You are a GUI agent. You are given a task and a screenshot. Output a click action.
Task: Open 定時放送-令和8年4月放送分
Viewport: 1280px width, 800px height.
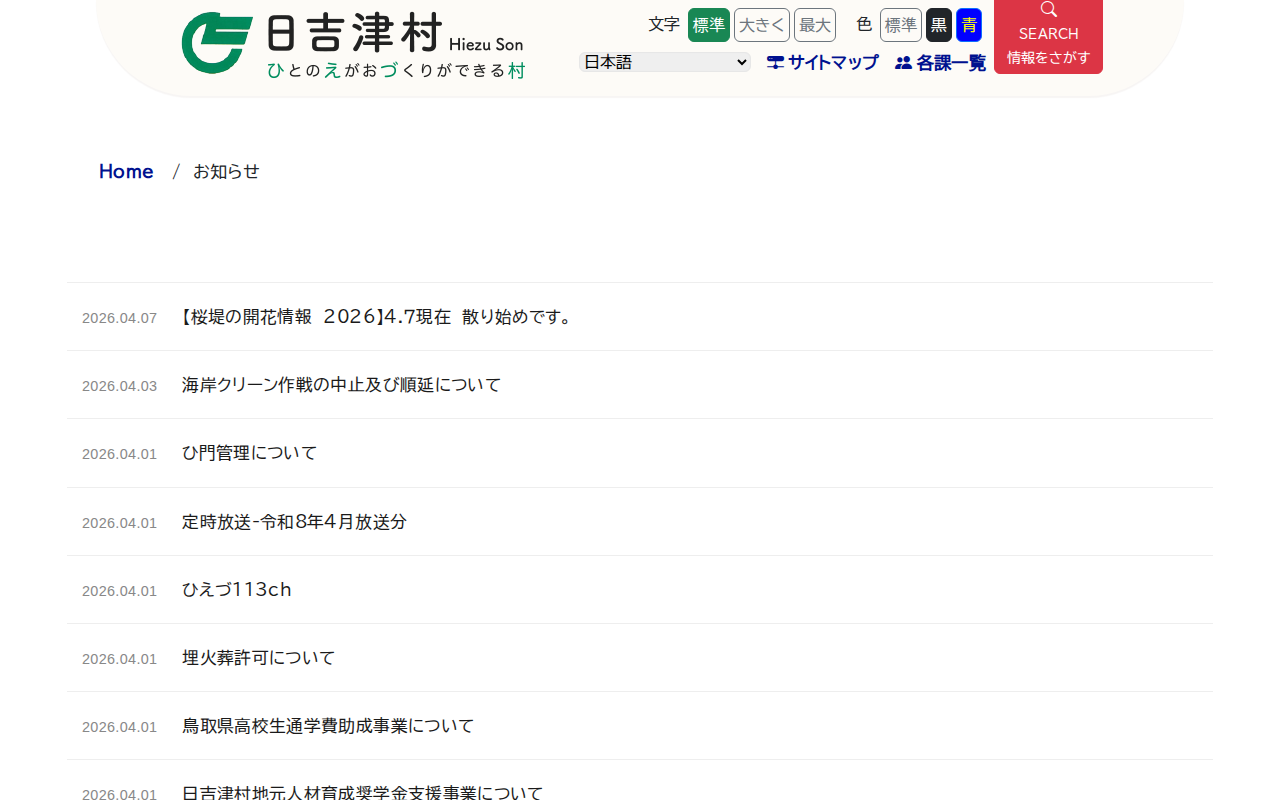click(294, 522)
